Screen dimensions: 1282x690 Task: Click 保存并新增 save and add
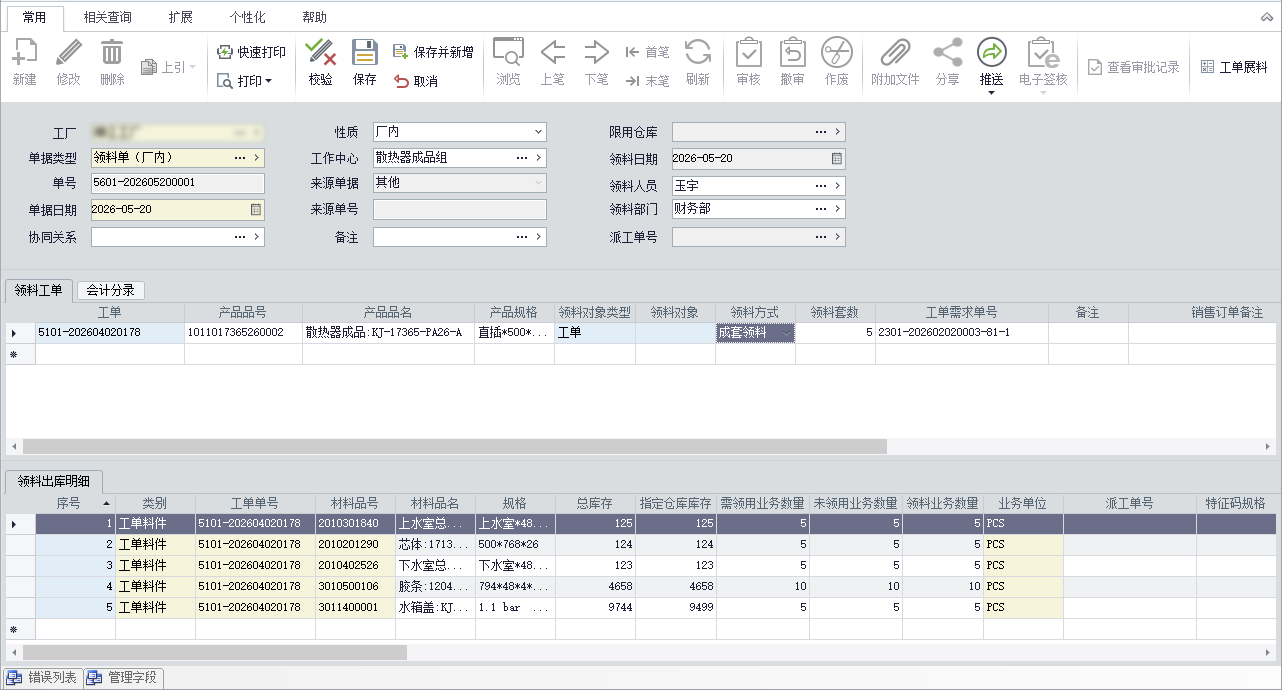point(432,52)
